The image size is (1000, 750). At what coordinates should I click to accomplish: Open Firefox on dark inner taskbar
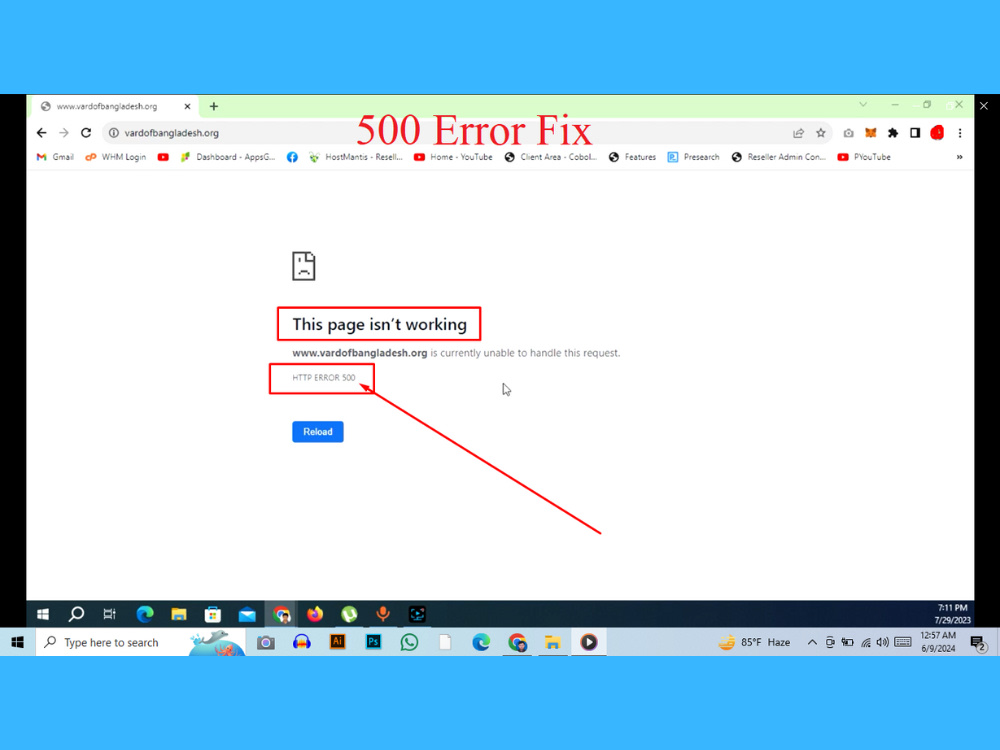coord(315,614)
